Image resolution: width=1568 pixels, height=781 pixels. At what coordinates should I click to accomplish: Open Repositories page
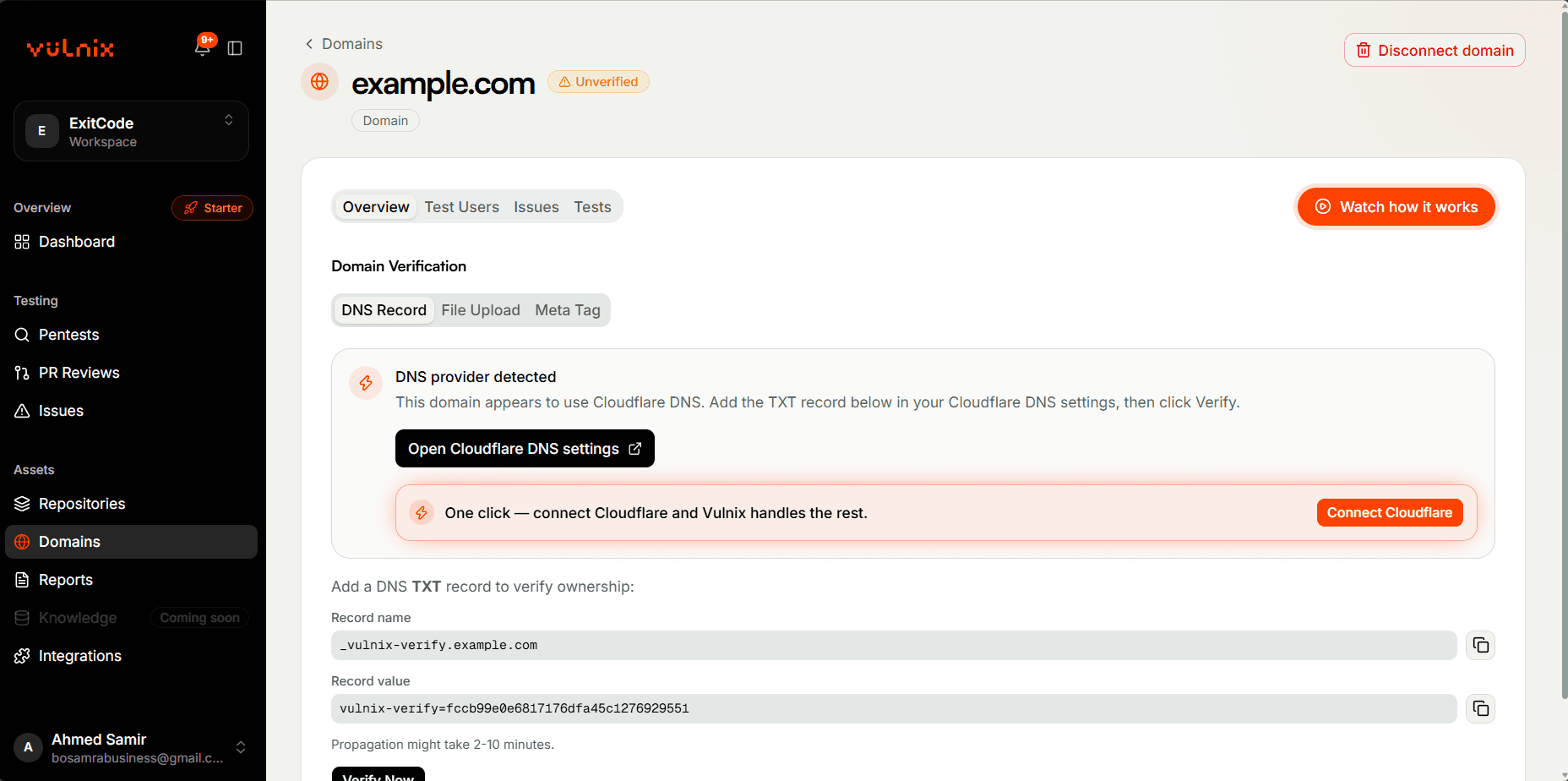131,504
